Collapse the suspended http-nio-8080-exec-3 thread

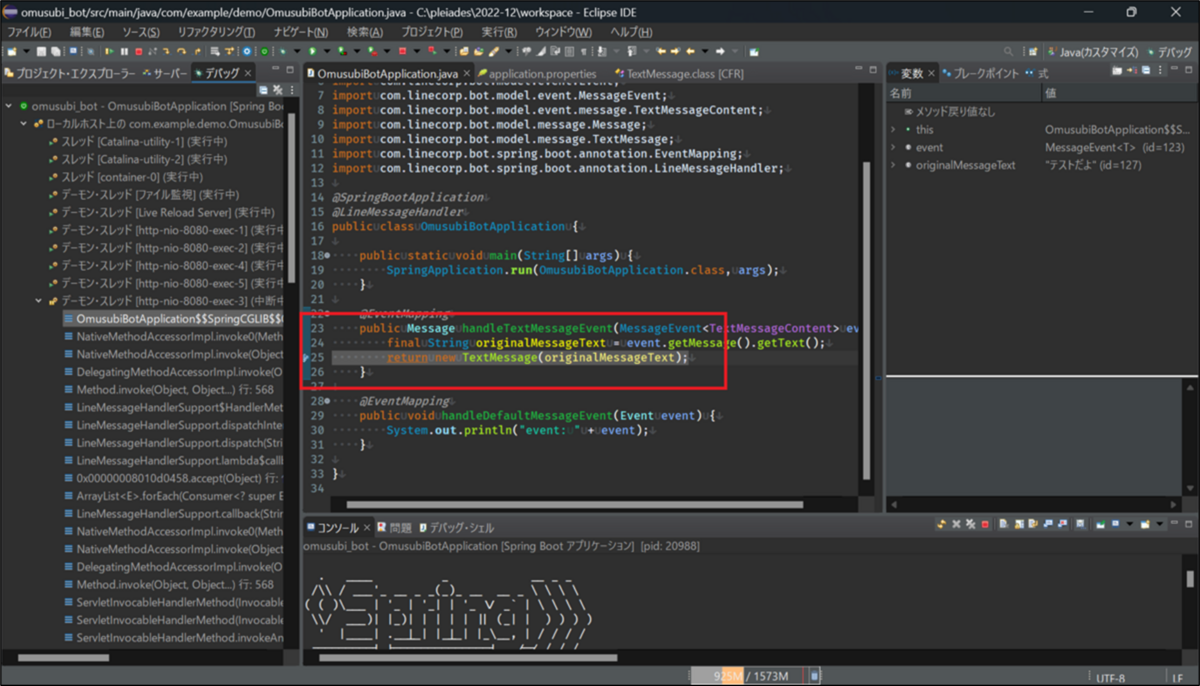[39, 301]
